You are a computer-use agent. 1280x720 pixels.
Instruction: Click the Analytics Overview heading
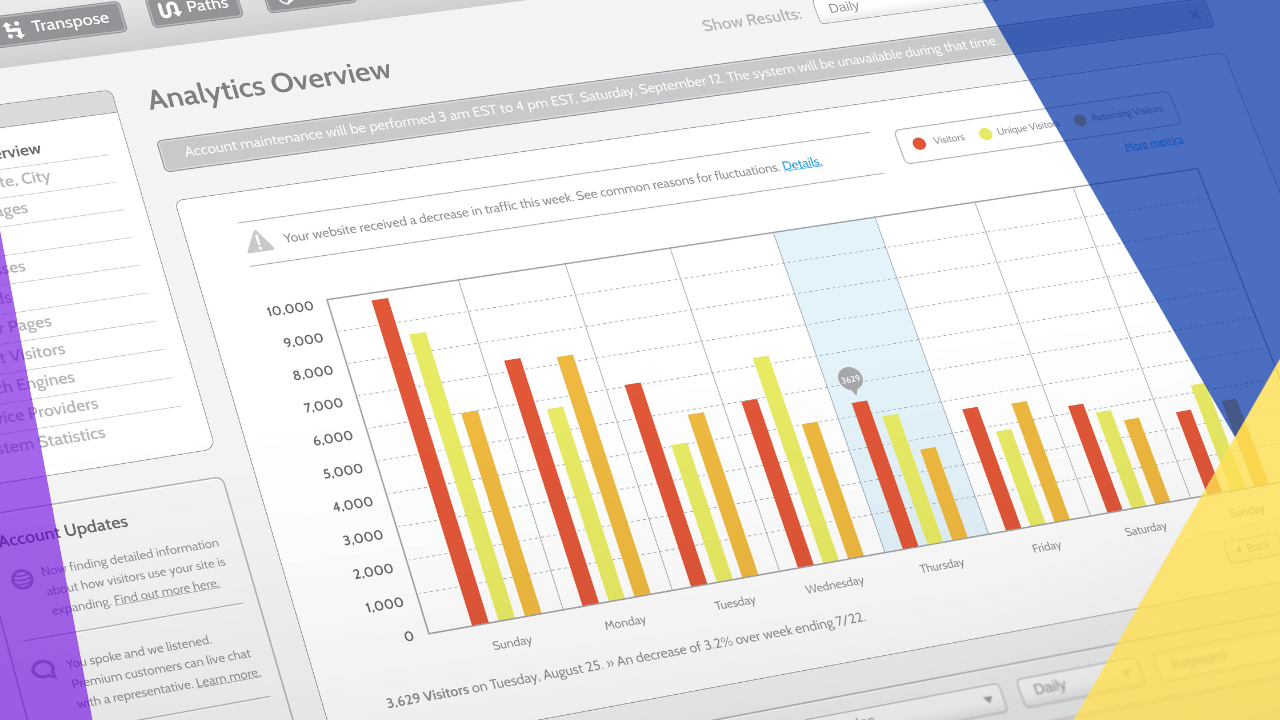270,85
